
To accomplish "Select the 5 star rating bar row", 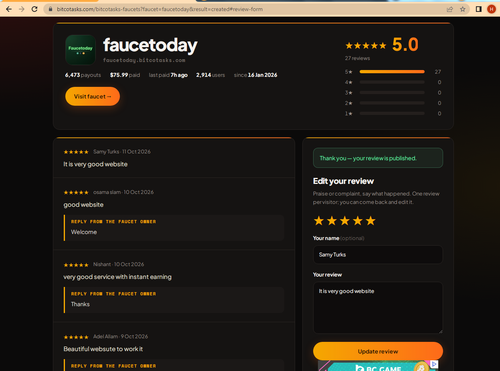I will (393, 72).
